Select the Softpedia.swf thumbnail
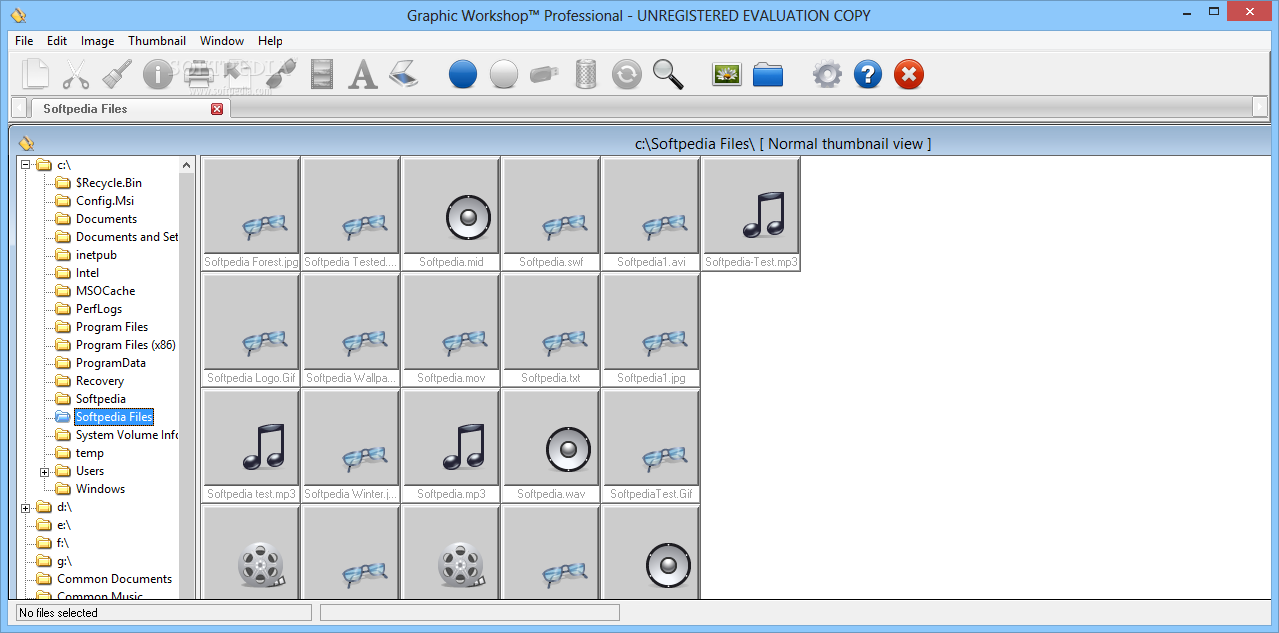Viewport: 1279px width, 633px height. [x=551, y=214]
